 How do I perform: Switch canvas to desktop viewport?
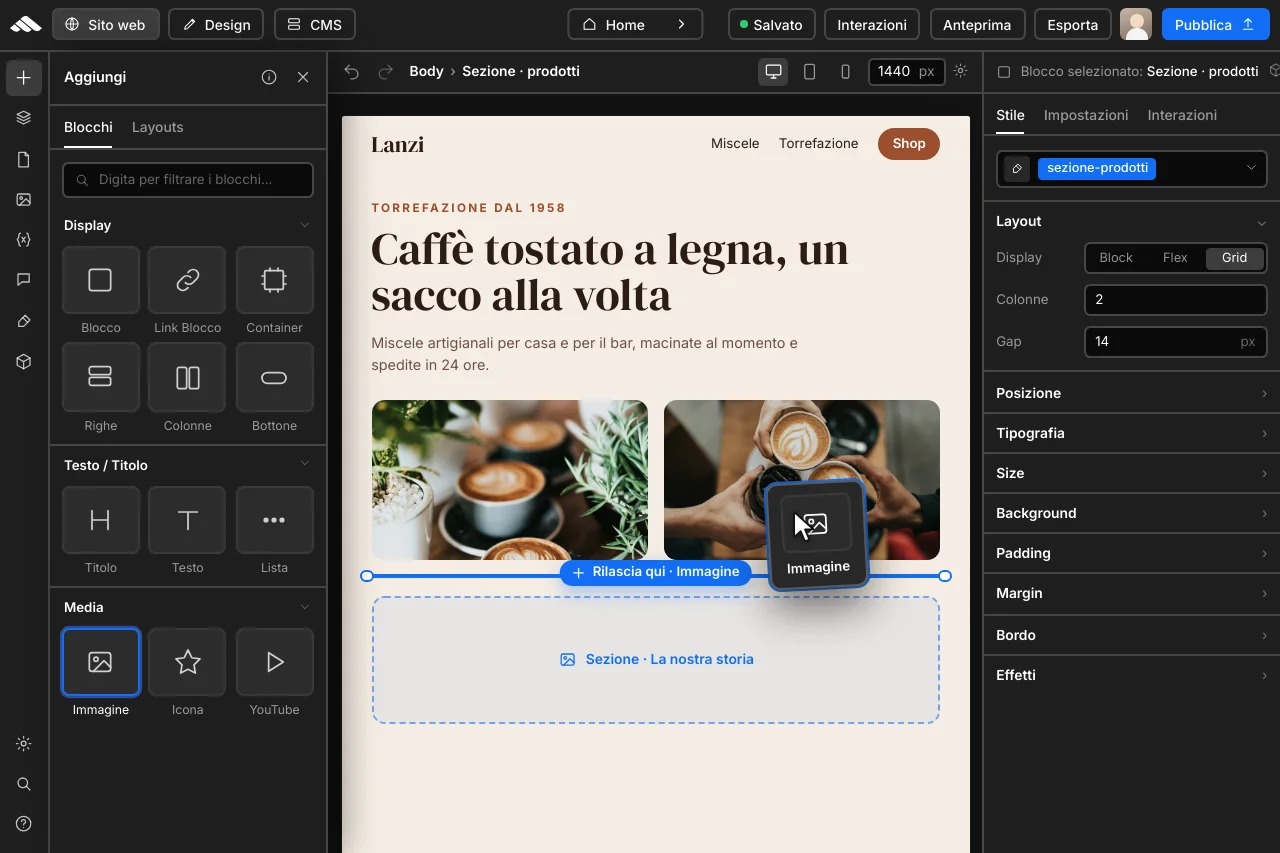(773, 71)
